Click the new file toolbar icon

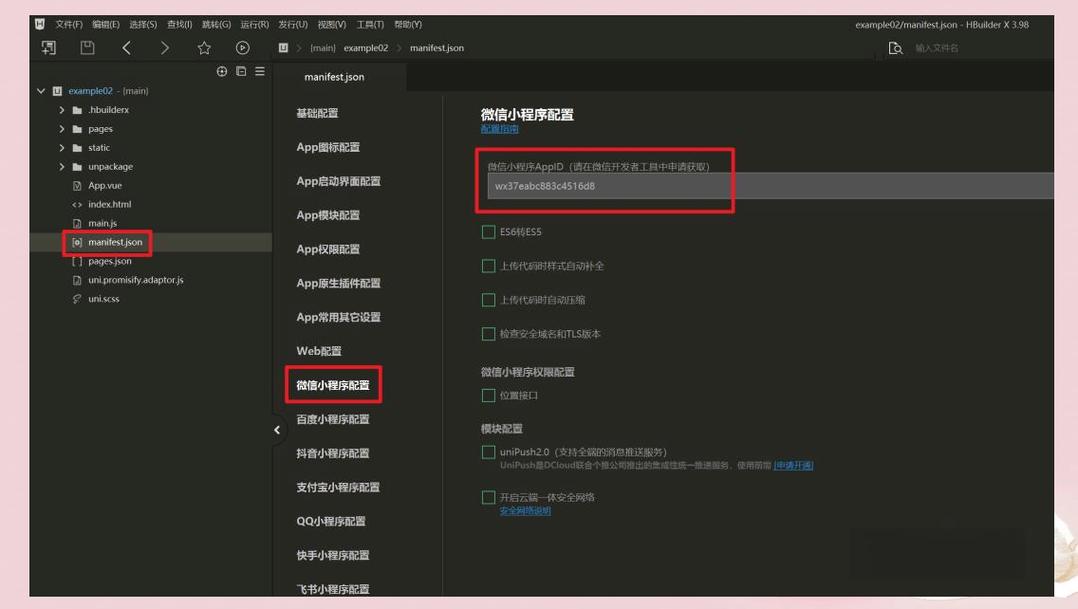click(49, 47)
